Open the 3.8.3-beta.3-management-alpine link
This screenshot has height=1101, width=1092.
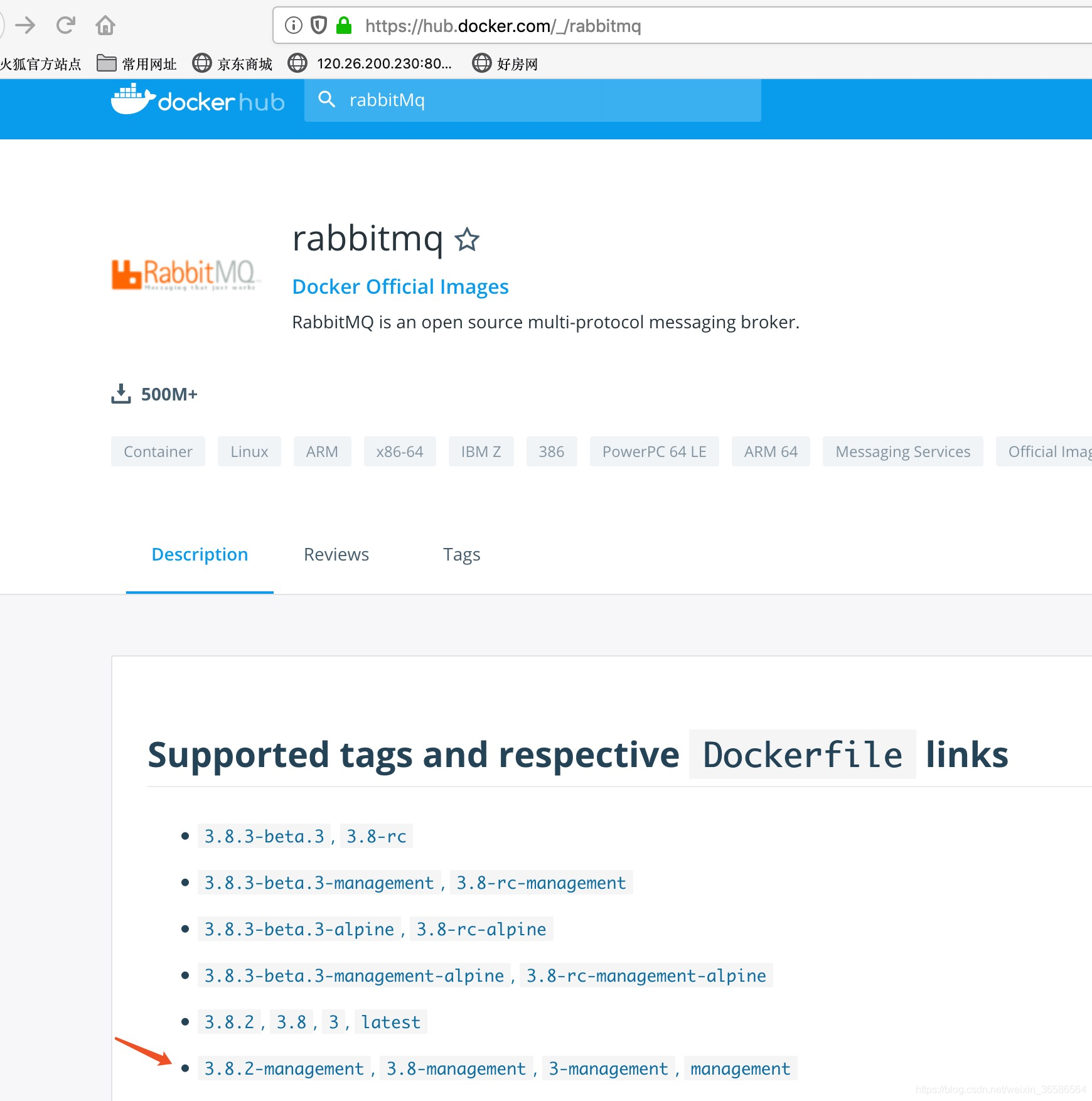pos(354,975)
